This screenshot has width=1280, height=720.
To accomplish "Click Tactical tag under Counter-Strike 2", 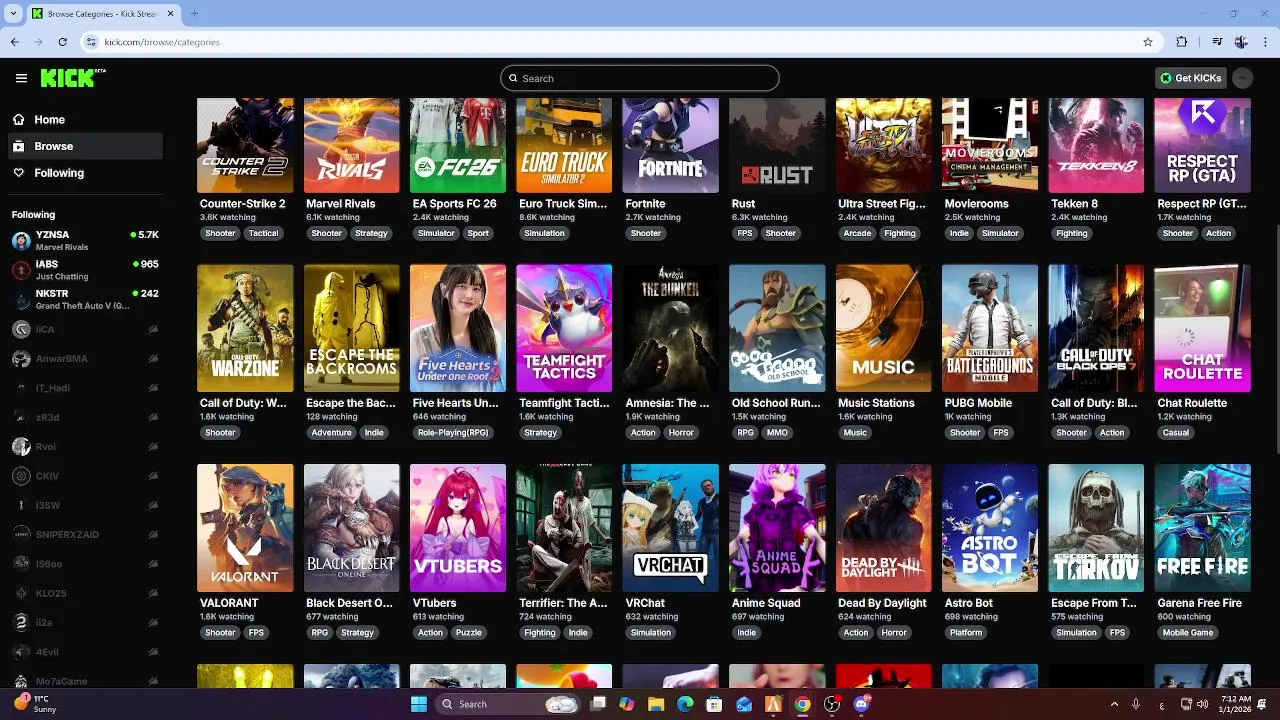I will (263, 233).
